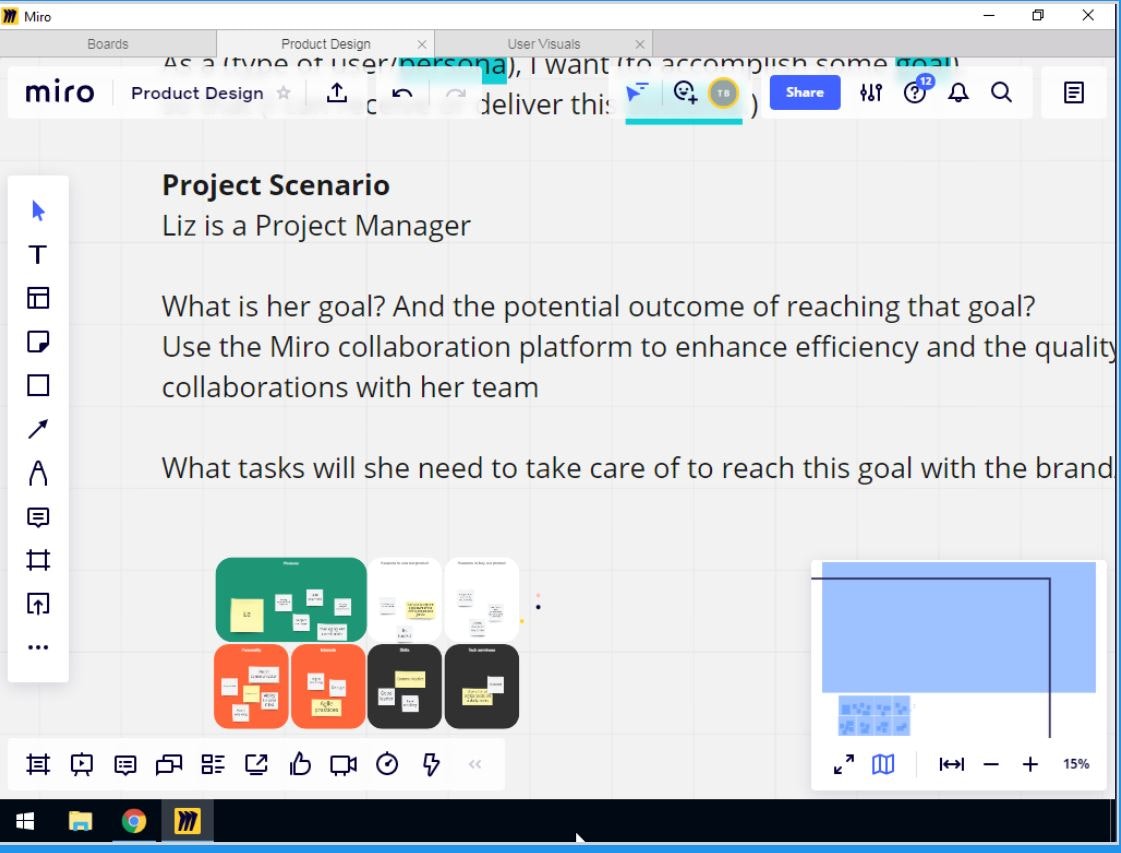Image resolution: width=1121 pixels, height=853 pixels.
Task: Click the 15% zoom level
Action: click(x=1076, y=764)
